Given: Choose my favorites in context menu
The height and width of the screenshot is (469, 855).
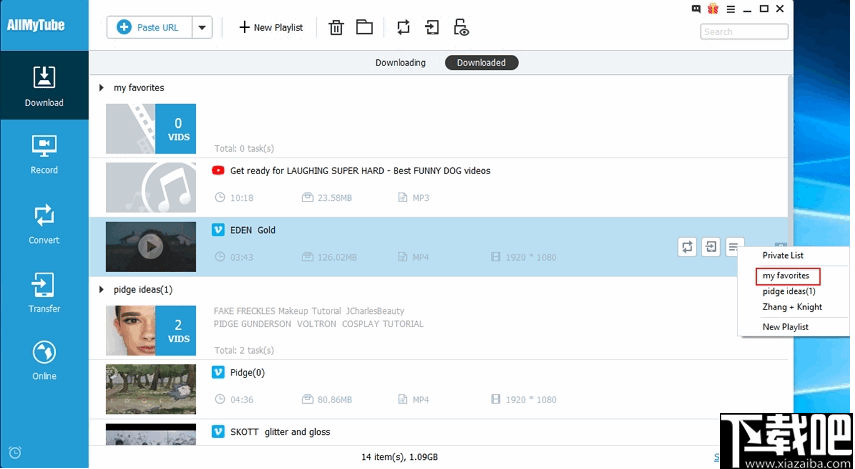Looking at the screenshot, I should tap(787, 276).
